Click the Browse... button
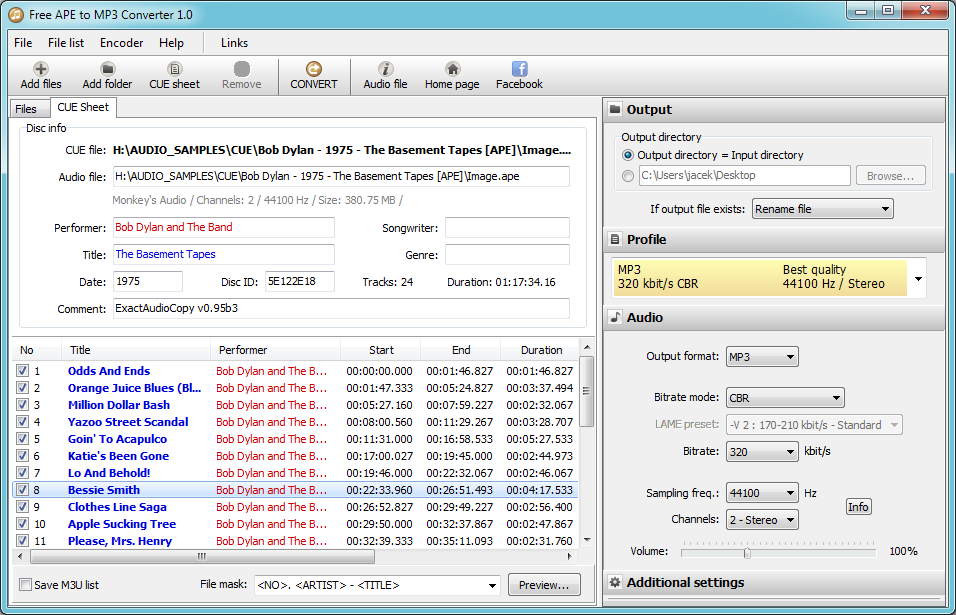 point(890,176)
